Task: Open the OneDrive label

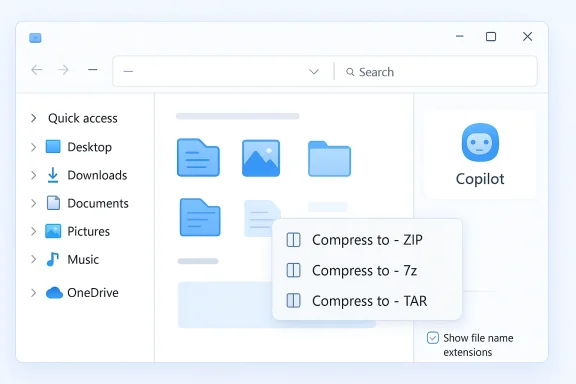Action: click(93, 293)
